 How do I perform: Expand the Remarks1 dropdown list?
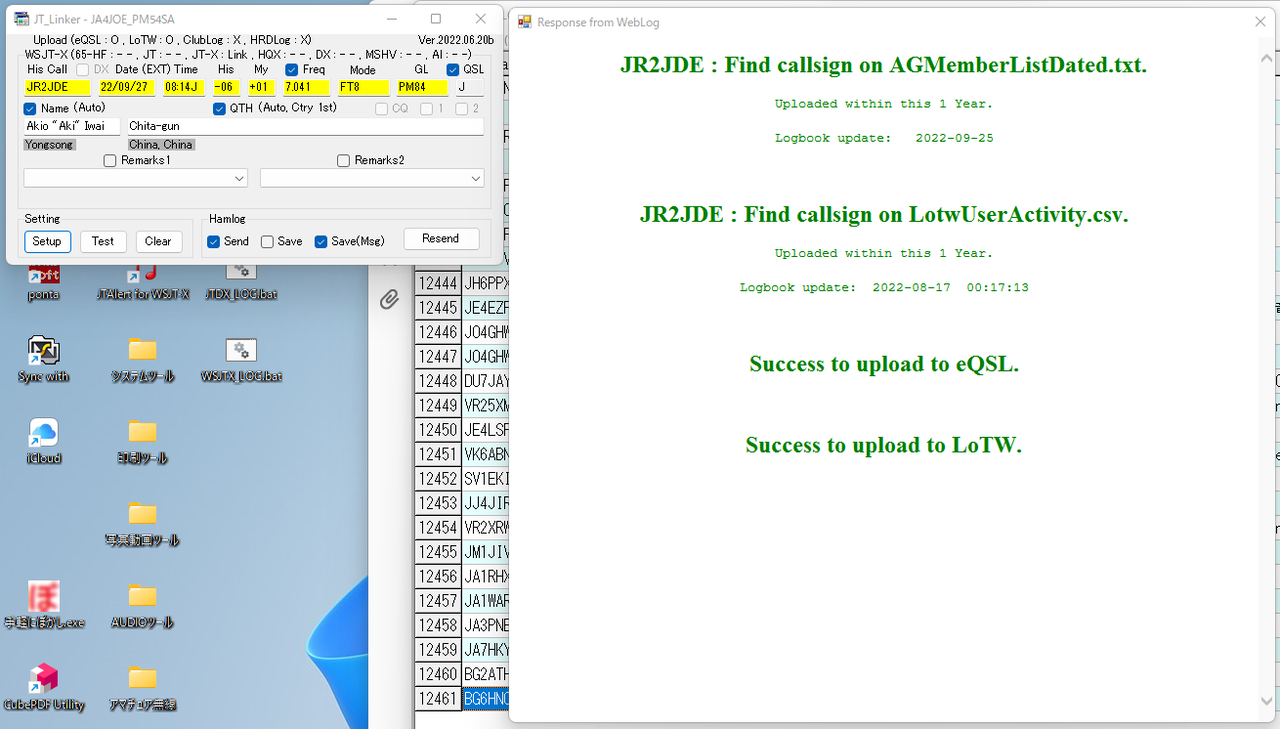(239, 178)
